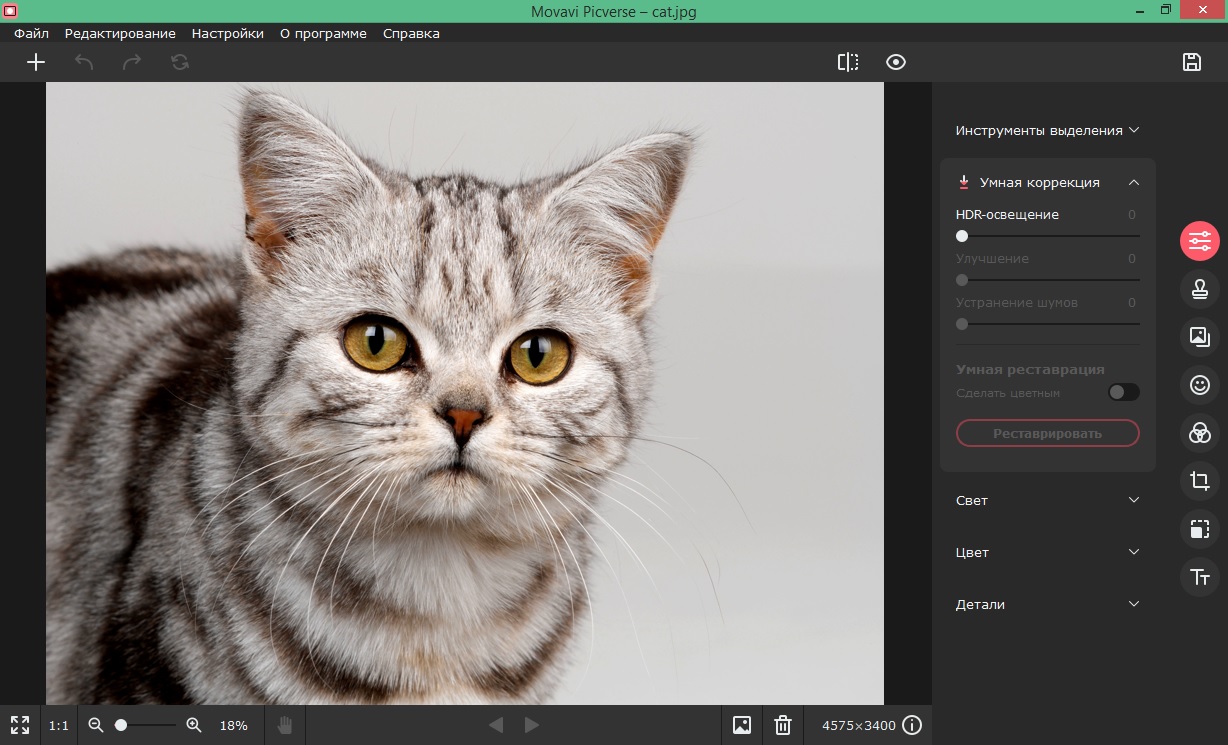Reset all changes with circular arrows icon
Viewport: 1228px width, 745px height.
pos(179,62)
